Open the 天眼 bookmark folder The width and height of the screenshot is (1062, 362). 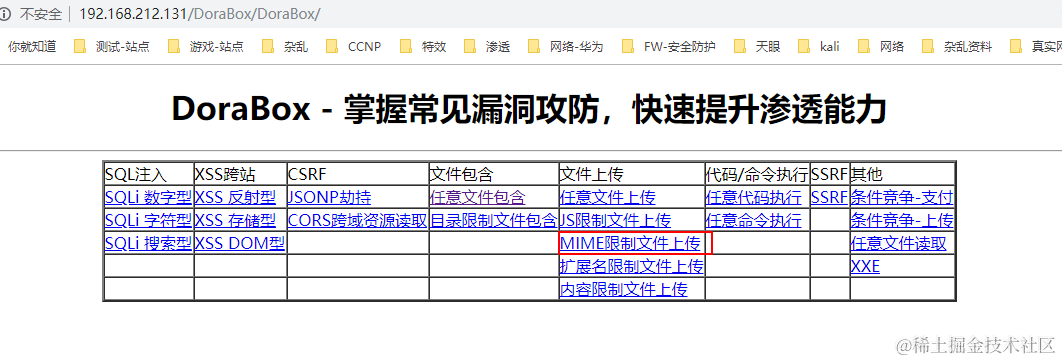[x=757, y=46]
